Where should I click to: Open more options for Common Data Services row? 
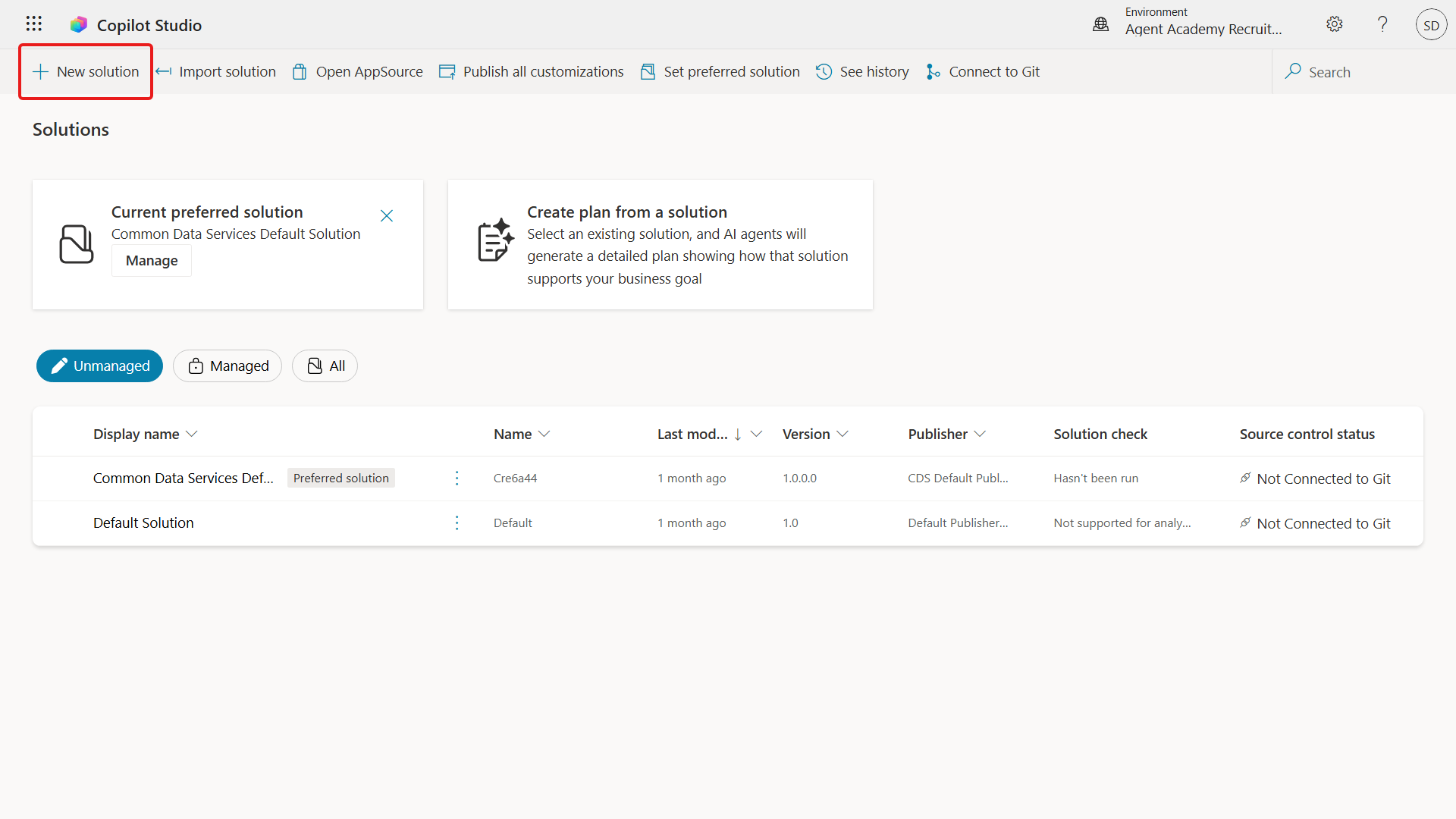tap(457, 478)
